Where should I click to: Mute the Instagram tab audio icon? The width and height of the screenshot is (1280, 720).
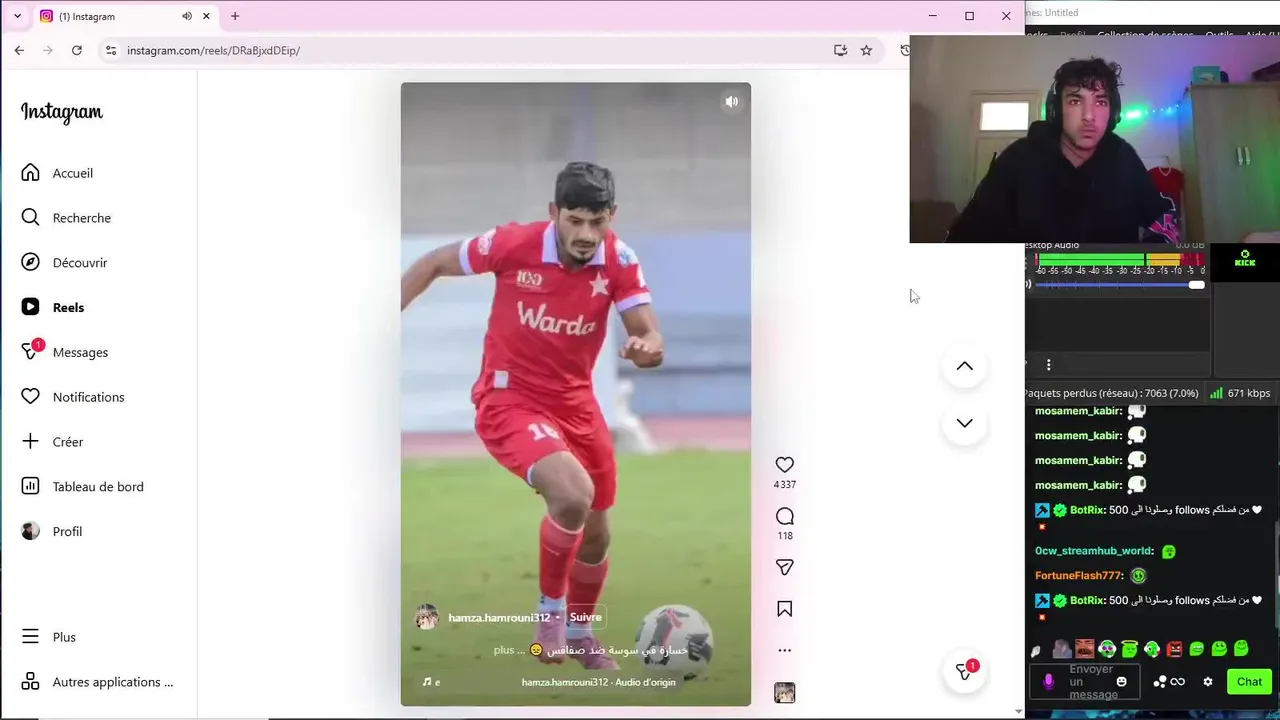187,16
